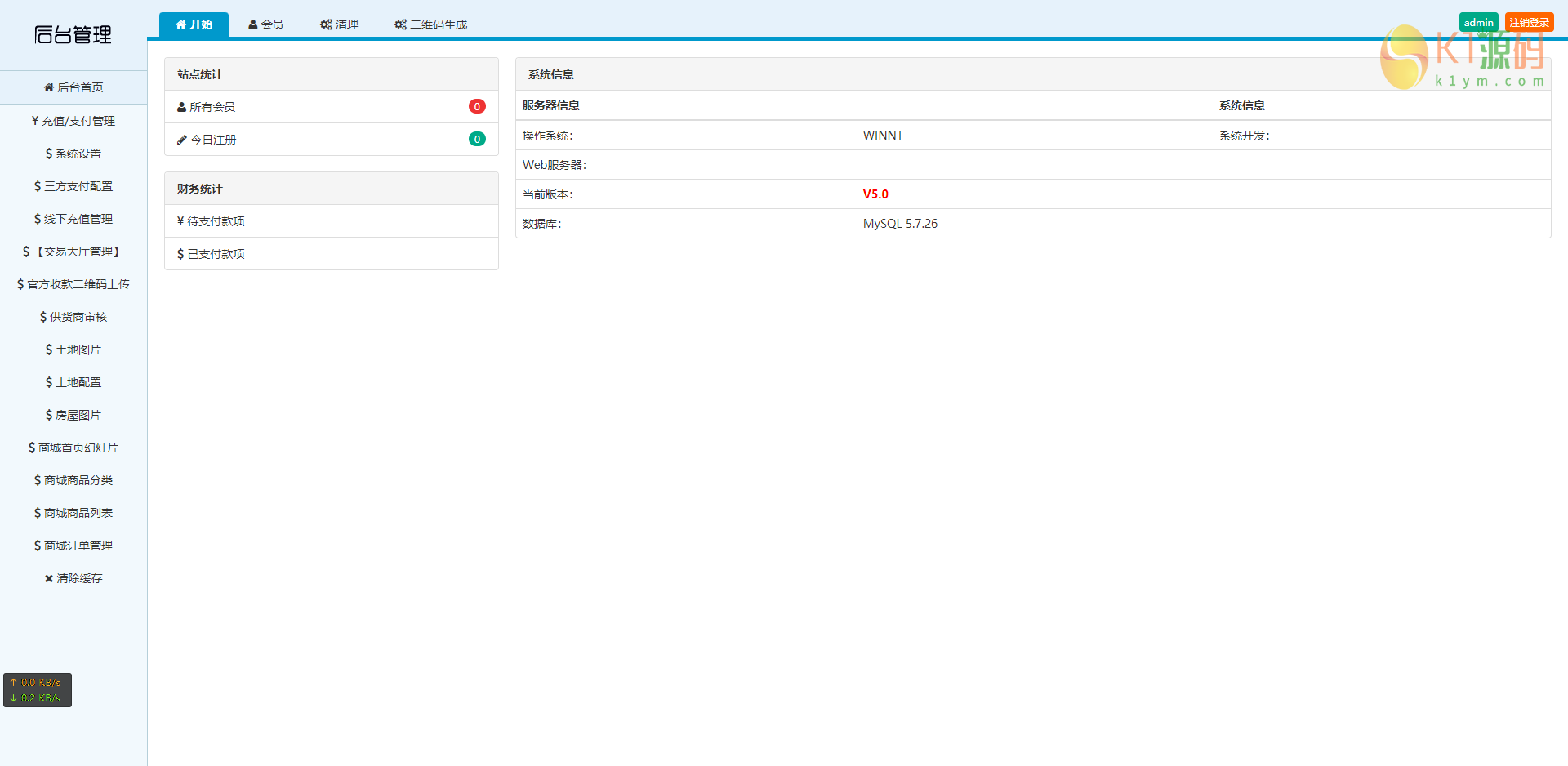The height and width of the screenshot is (766, 1568).
Task: Select 房屋图片 in the sidebar
Action: [73, 415]
